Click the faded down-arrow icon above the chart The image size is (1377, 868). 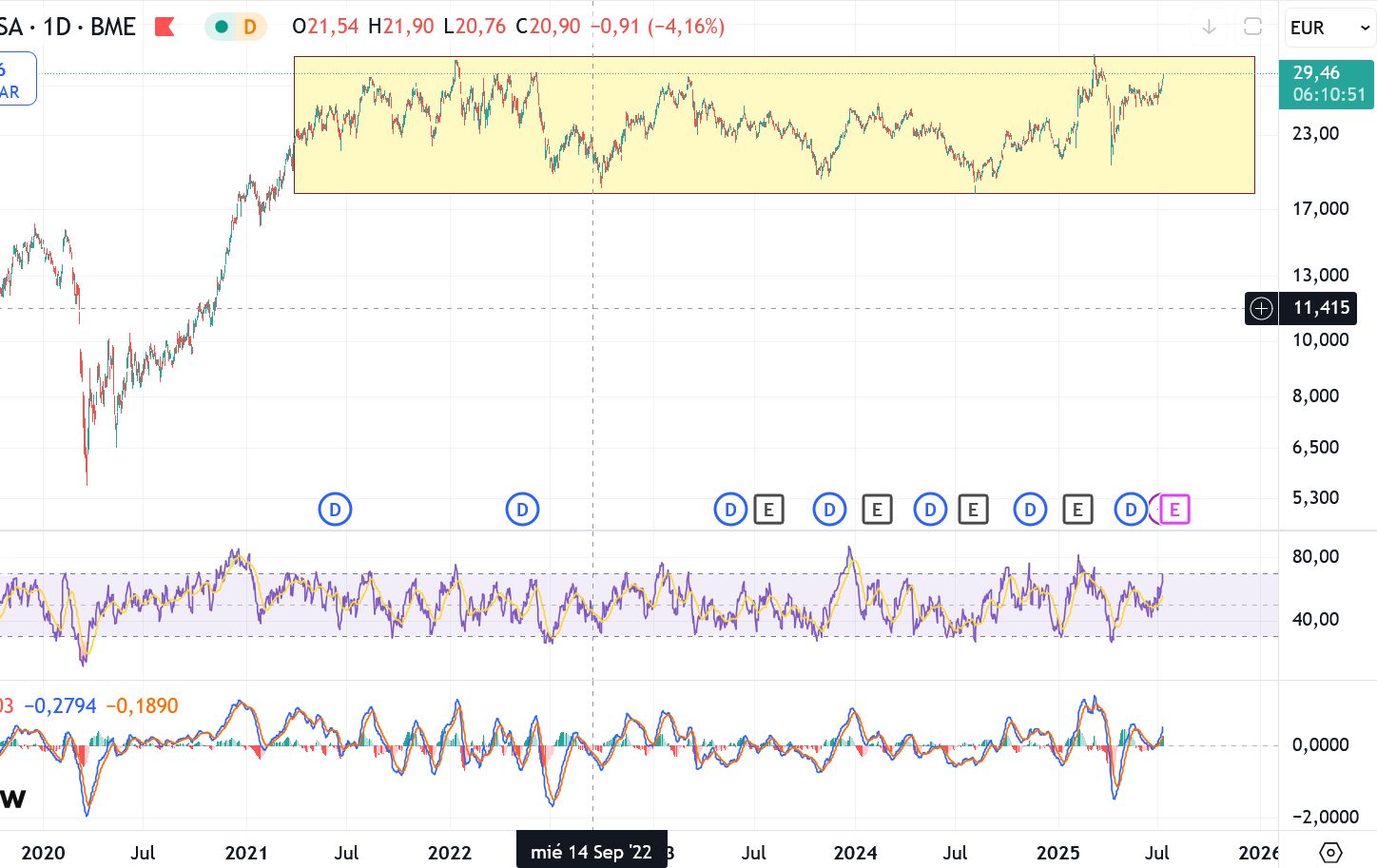point(1209,27)
